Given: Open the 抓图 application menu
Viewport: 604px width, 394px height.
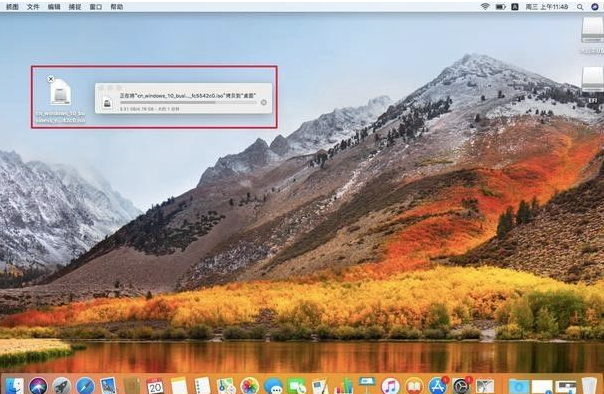Looking at the screenshot, I should [12, 7].
